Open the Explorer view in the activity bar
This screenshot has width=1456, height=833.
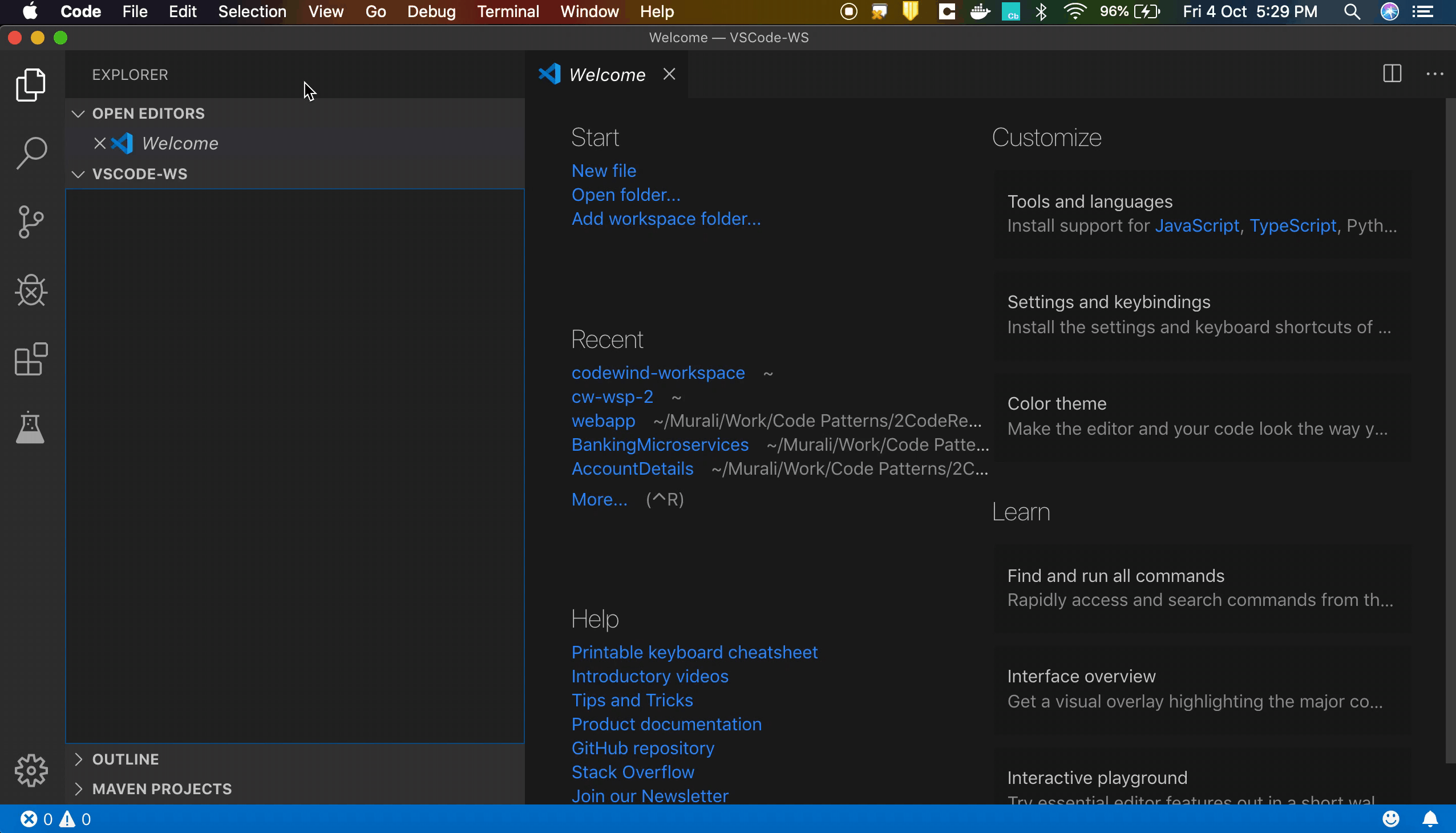(30, 84)
